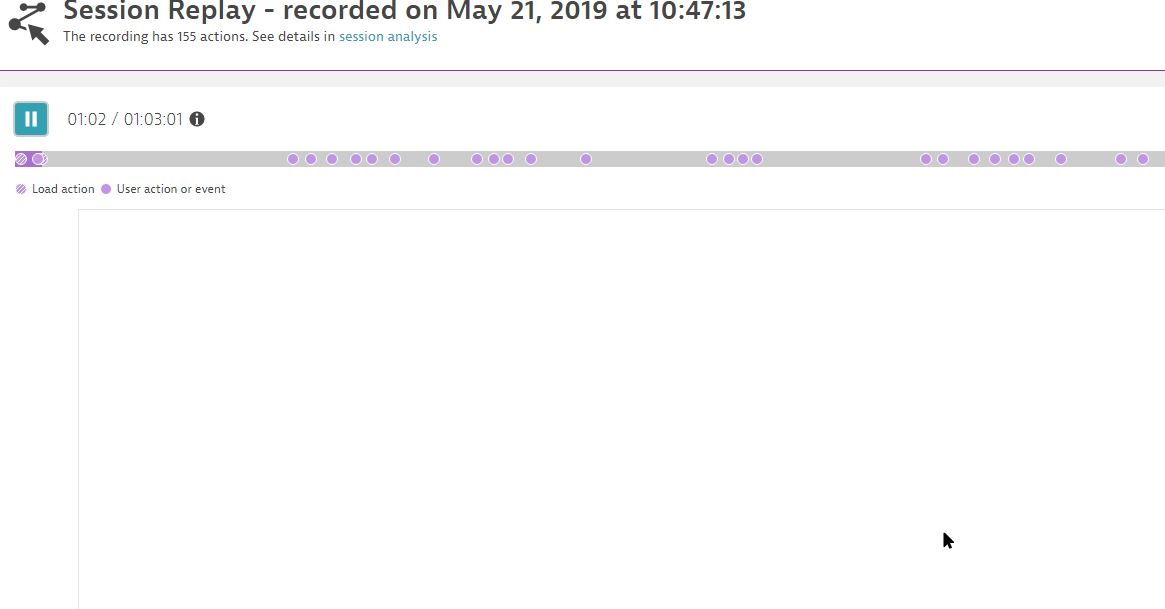Click the "User action or event" legend label
1165x609 pixels.
(171, 189)
